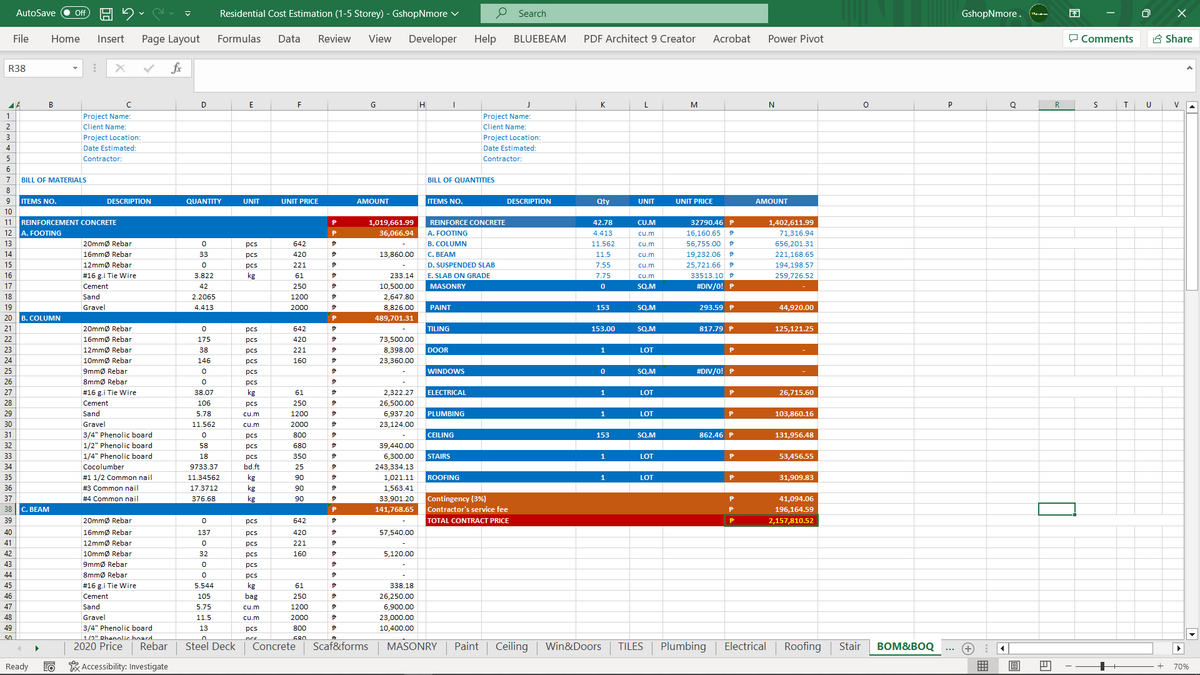The height and width of the screenshot is (675, 1200).
Task: Click the New Sheet plus icon
Action: 969,647
